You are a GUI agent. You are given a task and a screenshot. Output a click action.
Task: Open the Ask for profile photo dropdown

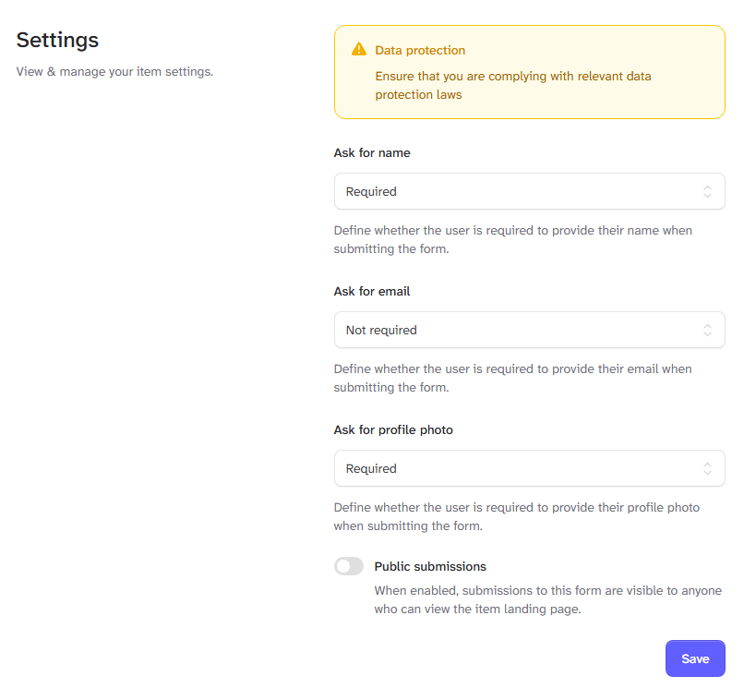529,469
